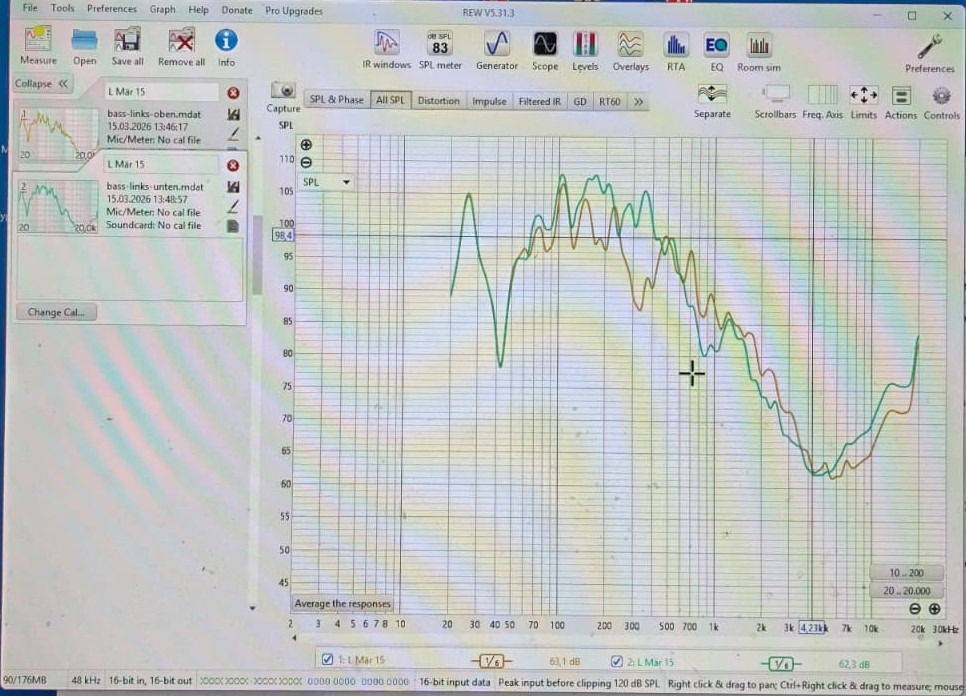Open the Overlays window
The width and height of the screenshot is (966, 696).
tap(630, 52)
